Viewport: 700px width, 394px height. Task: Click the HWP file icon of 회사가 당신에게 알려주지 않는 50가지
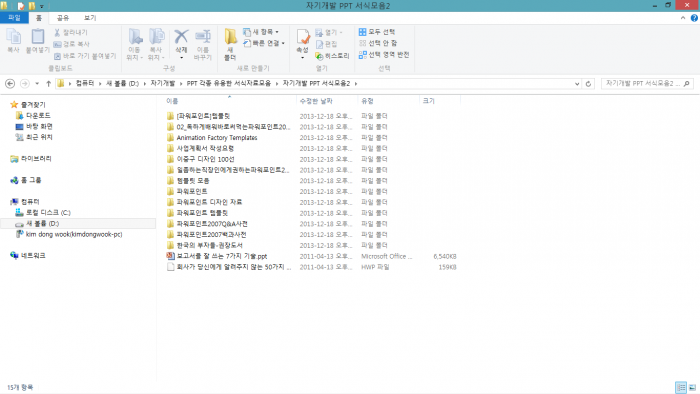171,267
